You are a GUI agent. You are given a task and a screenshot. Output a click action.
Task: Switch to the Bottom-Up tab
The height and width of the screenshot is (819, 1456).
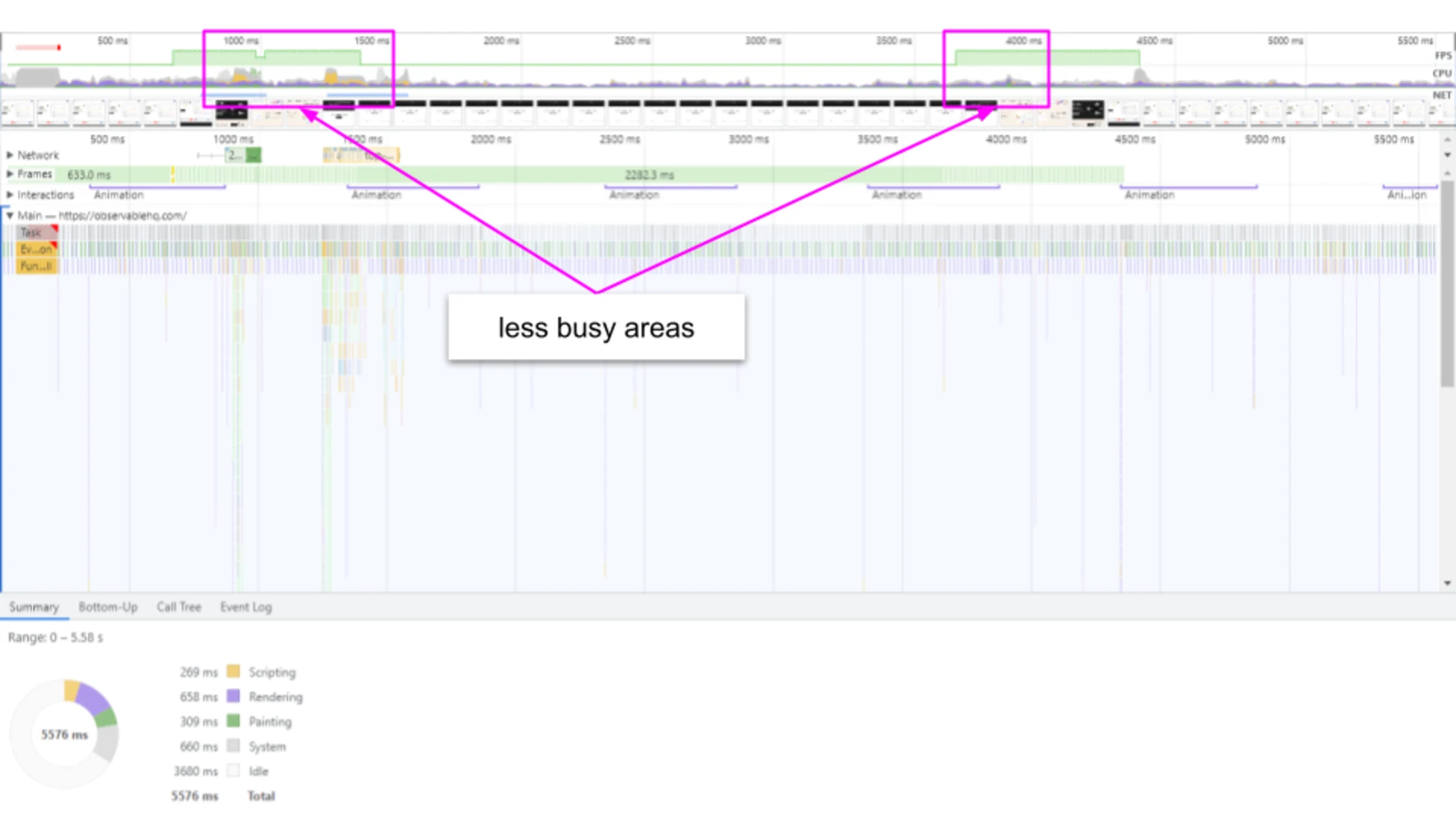click(x=108, y=607)
